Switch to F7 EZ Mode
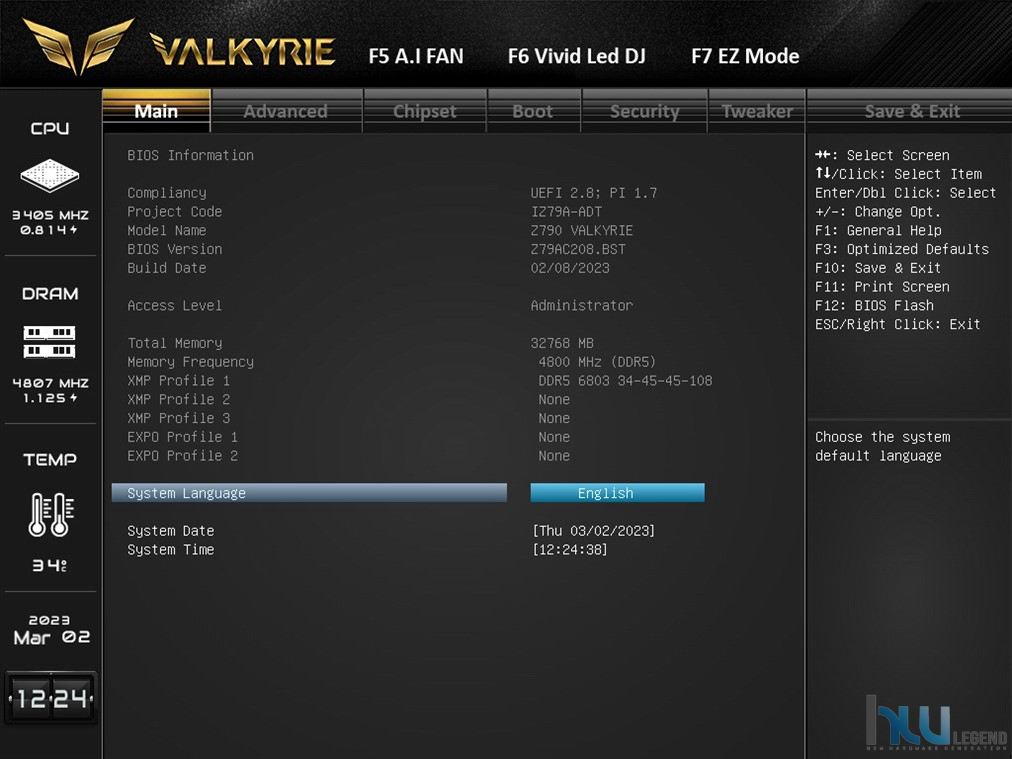 745,56
